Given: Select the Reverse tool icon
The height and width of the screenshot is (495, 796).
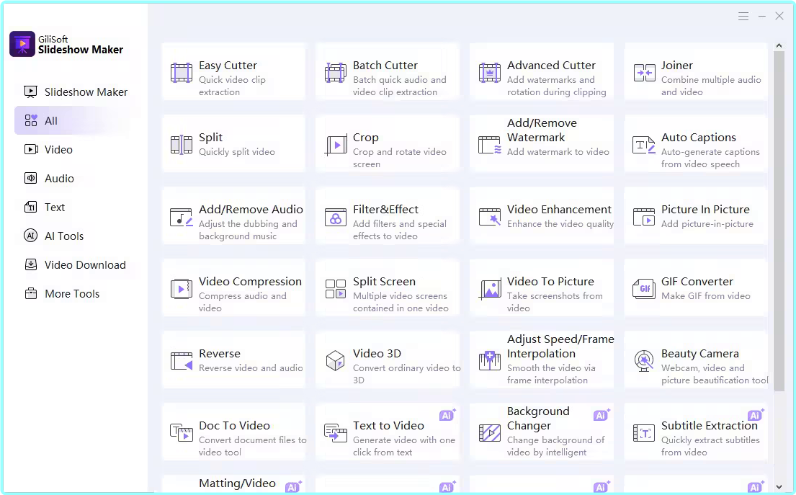Looking at the screenshot, I should [x=181, y=361].
